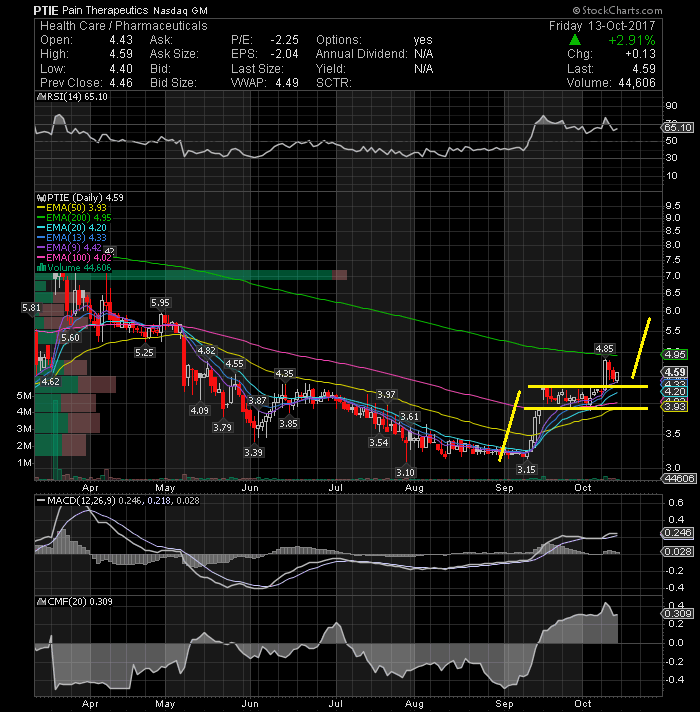Click the RSI(14) 65.10 panel title
The width and height of the screenshot is (700, 712).
[77, 97]
